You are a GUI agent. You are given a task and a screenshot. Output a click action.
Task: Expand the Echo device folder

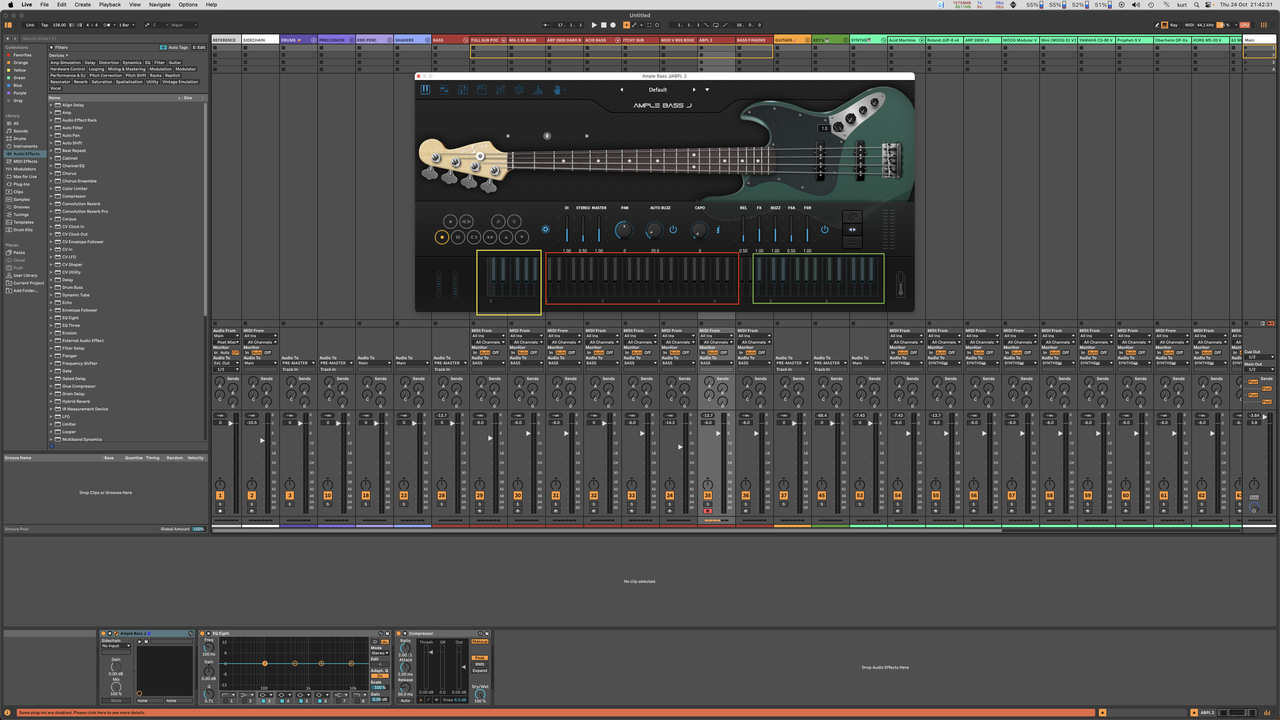pyautogui.click(x=52, y=303)
